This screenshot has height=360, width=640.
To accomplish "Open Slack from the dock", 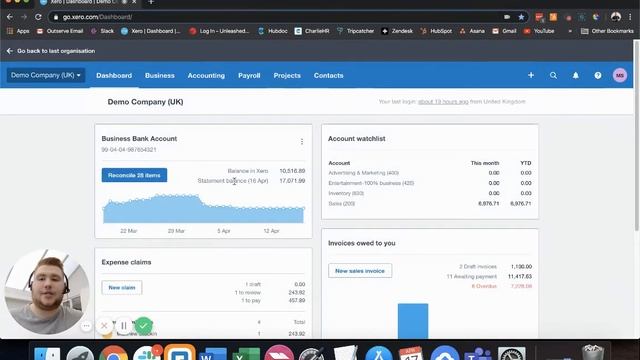I will [x=147, y=353].
